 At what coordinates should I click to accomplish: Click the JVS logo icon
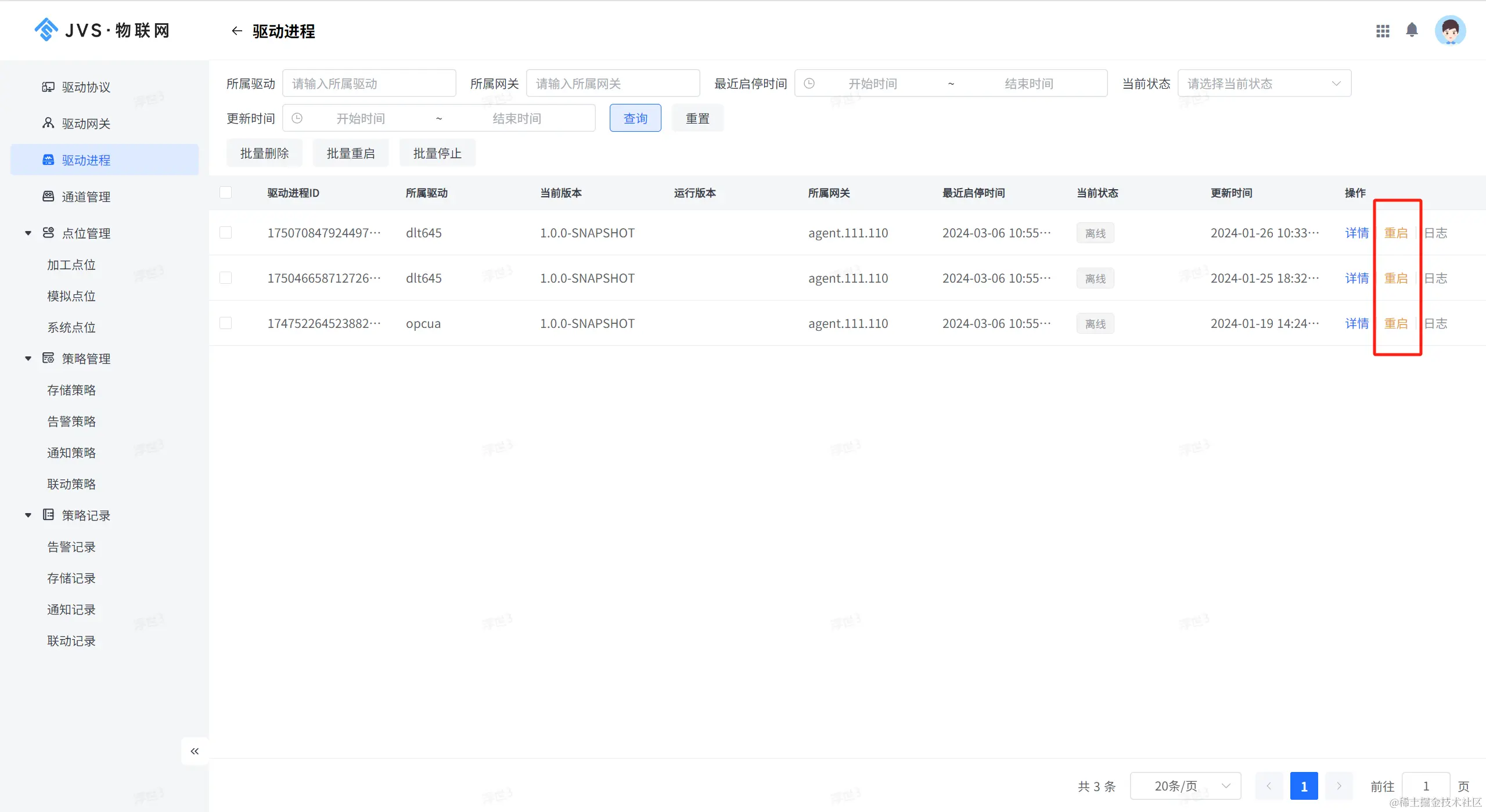tap(46, 30)
